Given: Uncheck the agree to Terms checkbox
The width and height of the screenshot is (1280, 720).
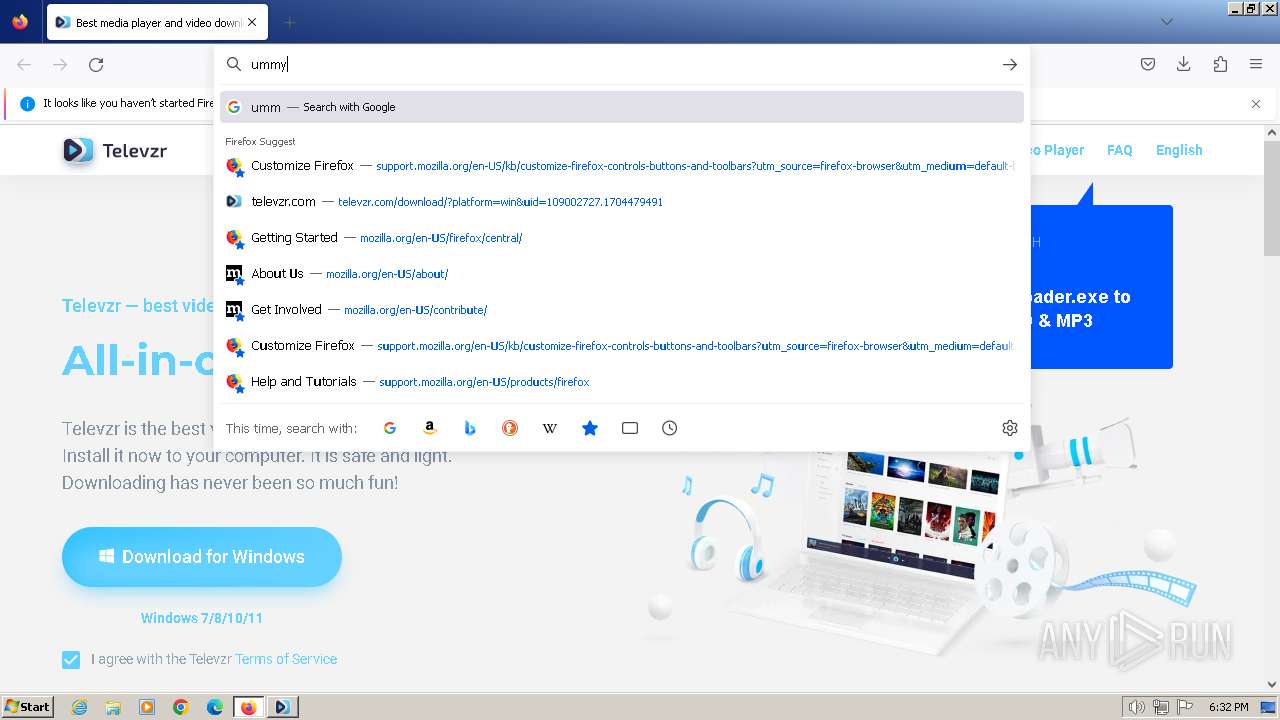Looking at the screenshot, I should [x=71, y=660].
